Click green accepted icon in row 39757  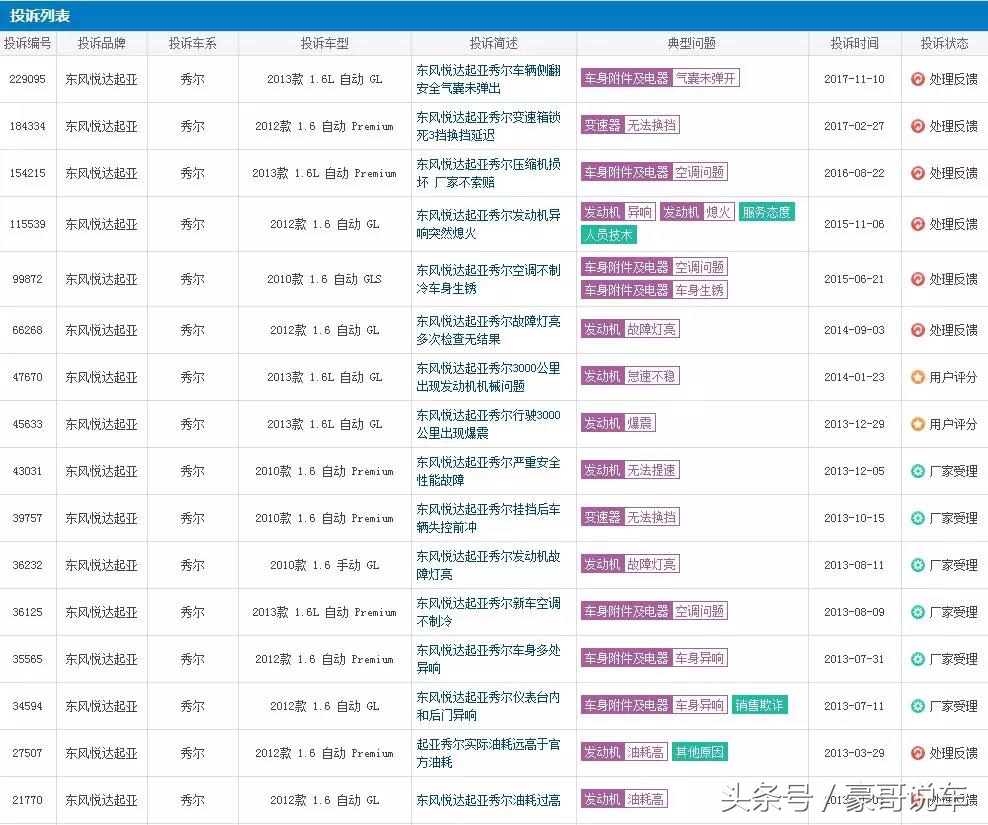pos(917,518)
